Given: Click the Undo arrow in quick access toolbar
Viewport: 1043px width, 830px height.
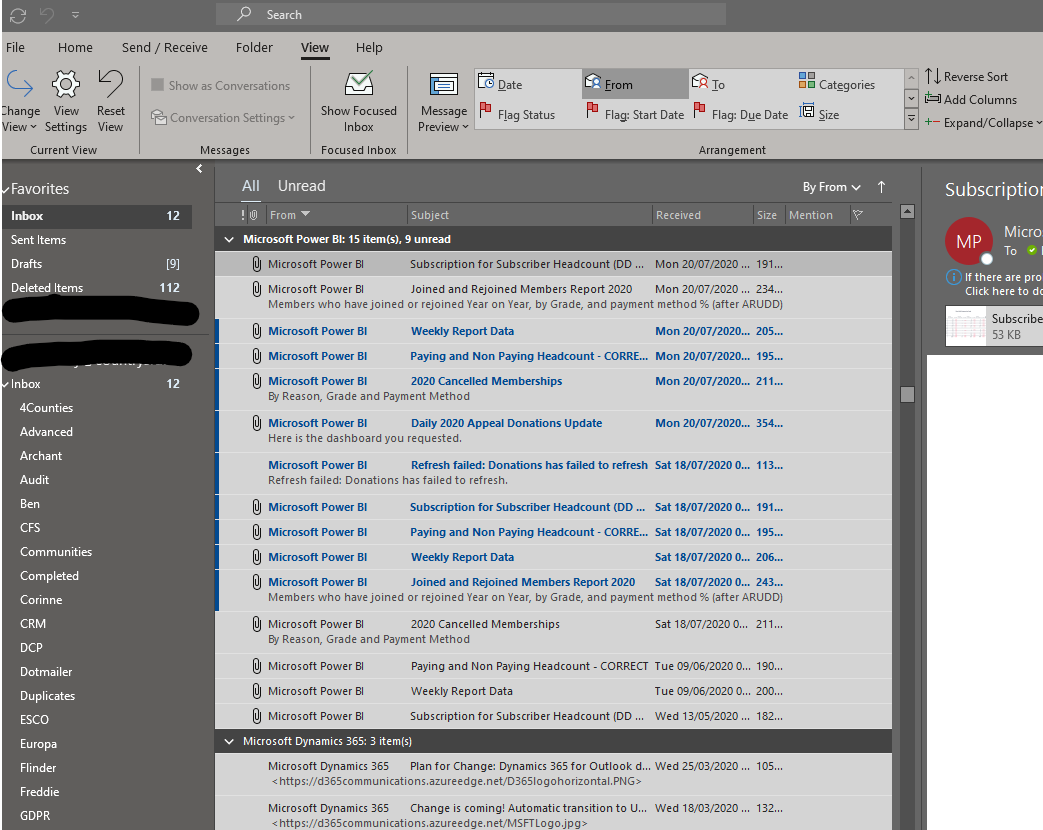Looking at the screenshot, I should pos(47,15).
